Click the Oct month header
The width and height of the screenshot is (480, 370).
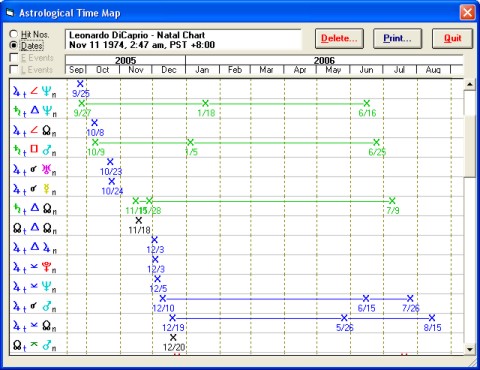(x=103, y=70)
